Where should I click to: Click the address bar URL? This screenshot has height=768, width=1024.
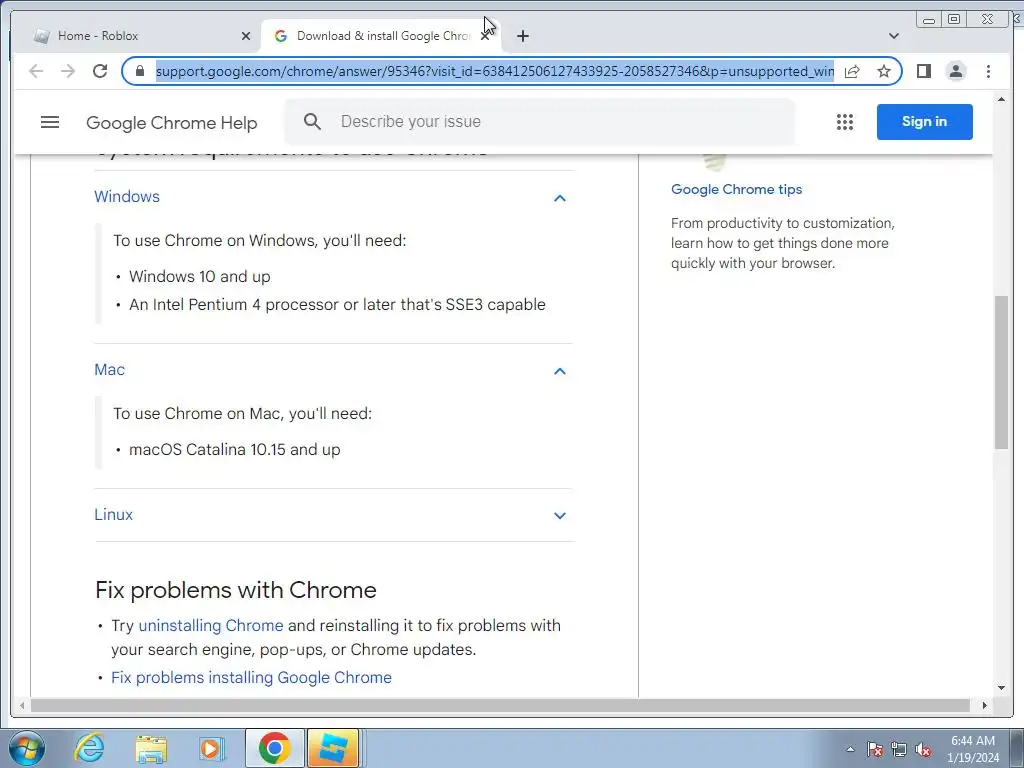tap(494, 71)
